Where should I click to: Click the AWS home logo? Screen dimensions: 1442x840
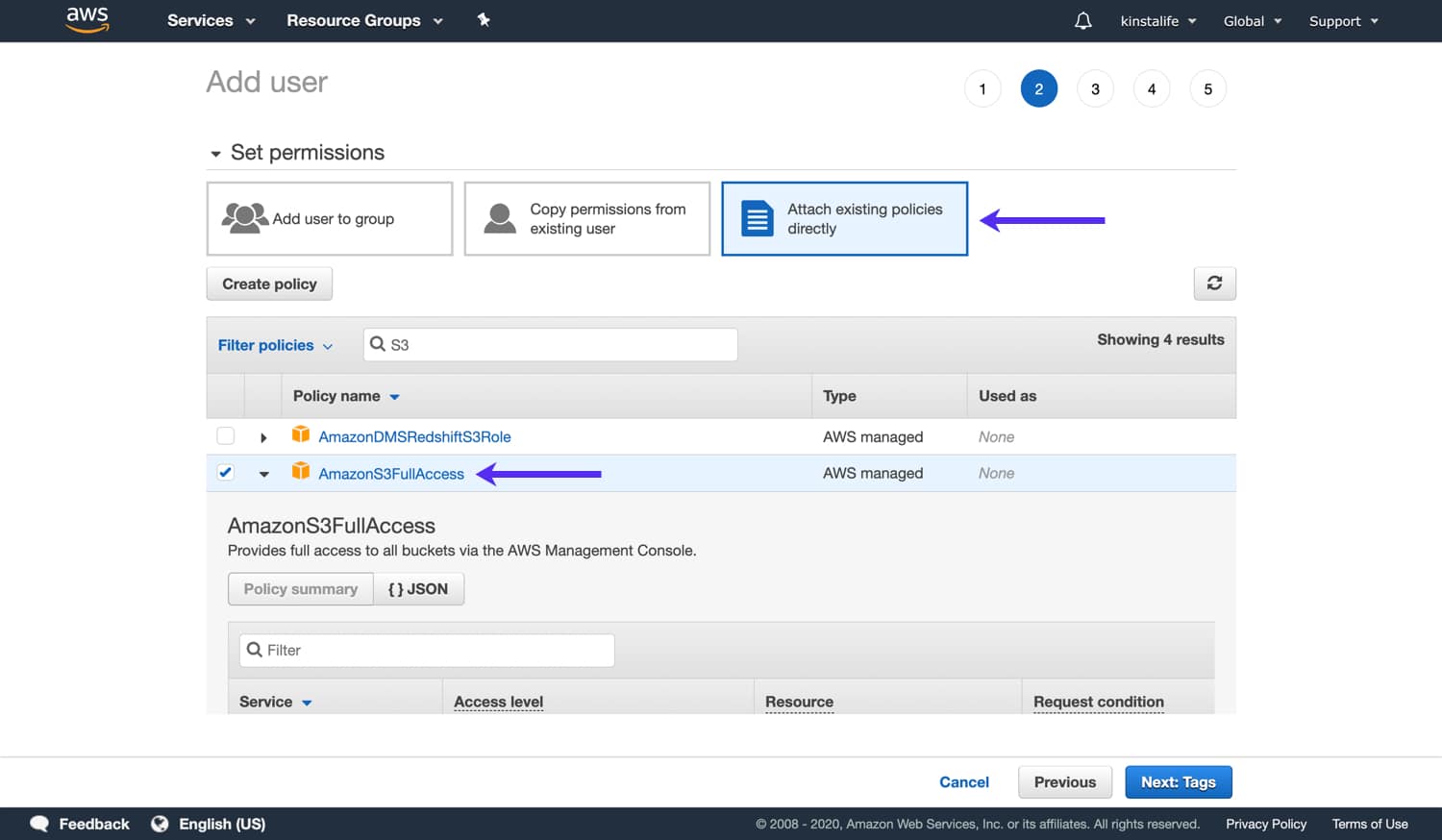pyautogui.click(x=87, y=20)
